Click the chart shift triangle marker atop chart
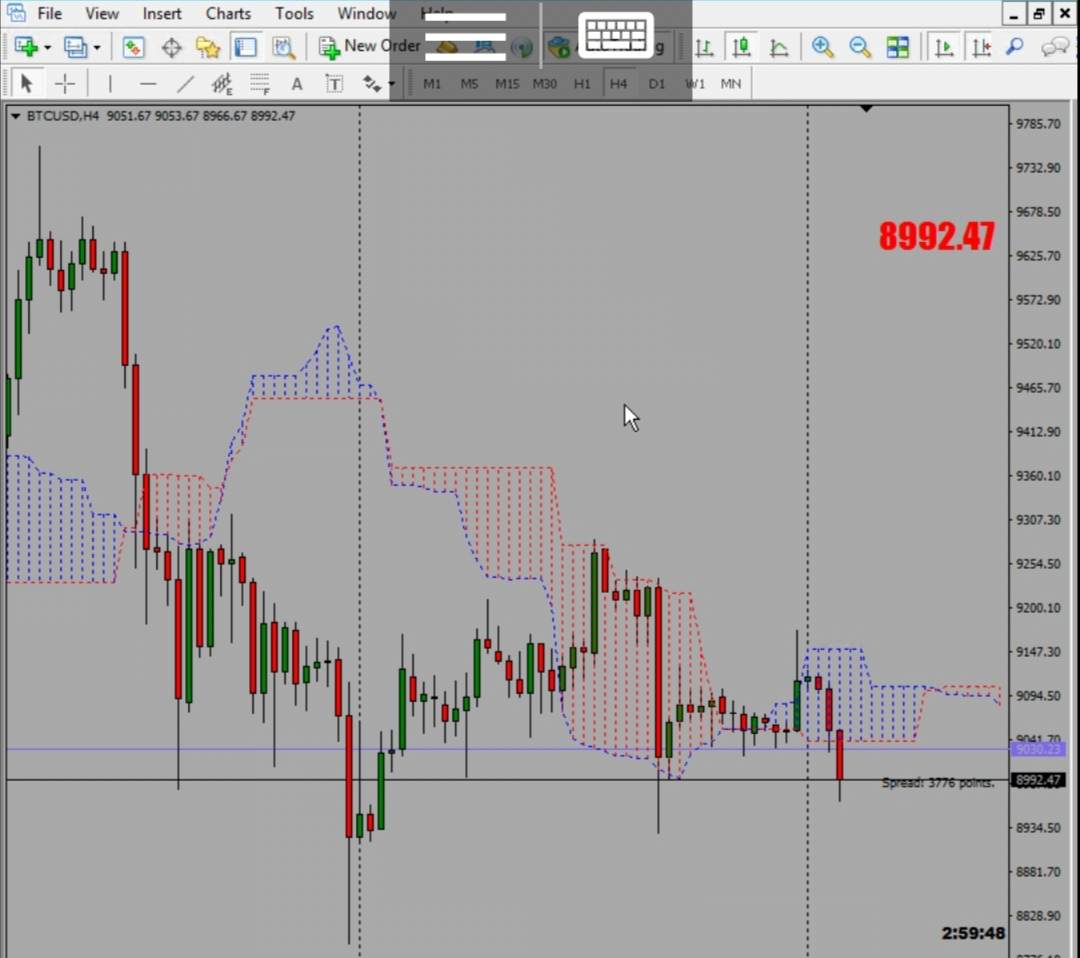Viewport: 1080px width, 958px height. click(866, 108)
